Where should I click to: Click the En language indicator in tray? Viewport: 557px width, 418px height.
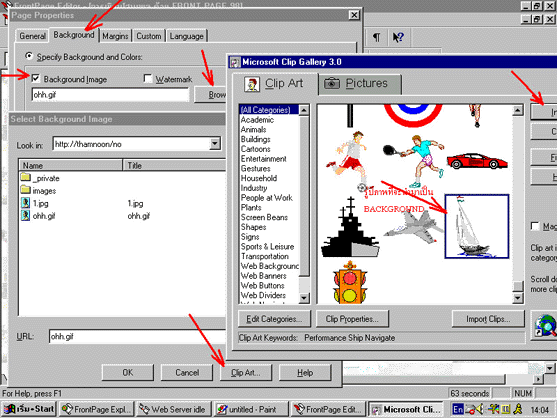pyautogui.click(x=458, y=409)
